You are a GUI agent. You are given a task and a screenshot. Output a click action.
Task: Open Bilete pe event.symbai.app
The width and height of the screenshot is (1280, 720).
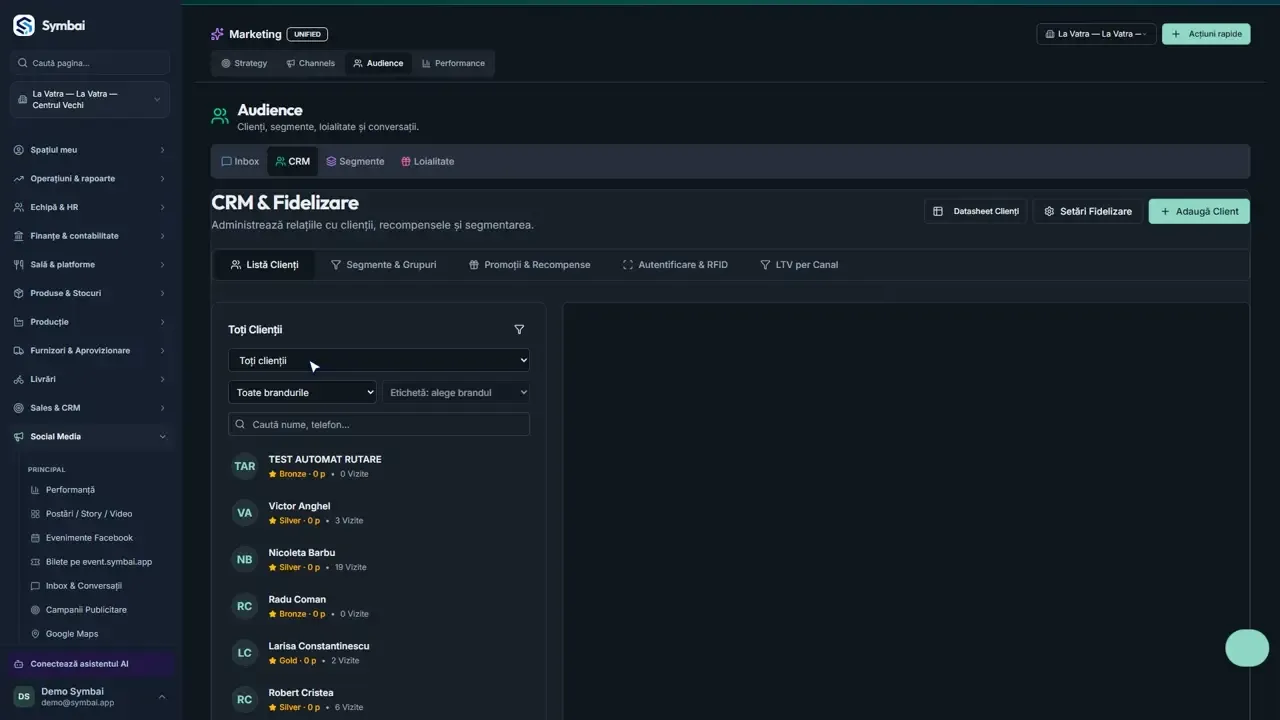tap(98, 562)
